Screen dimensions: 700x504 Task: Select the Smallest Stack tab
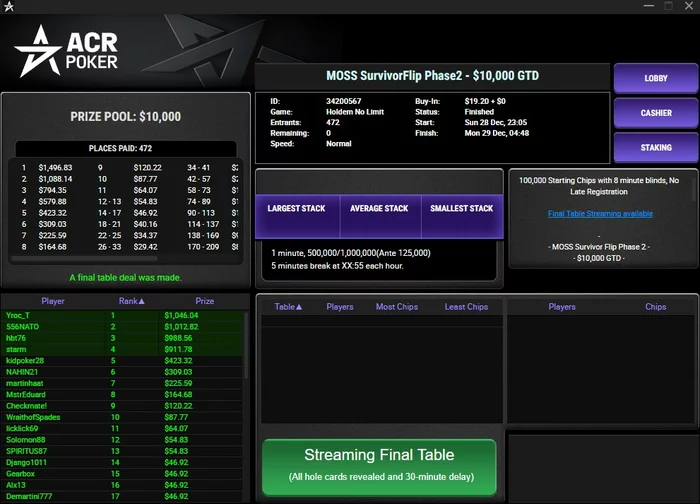462,216
